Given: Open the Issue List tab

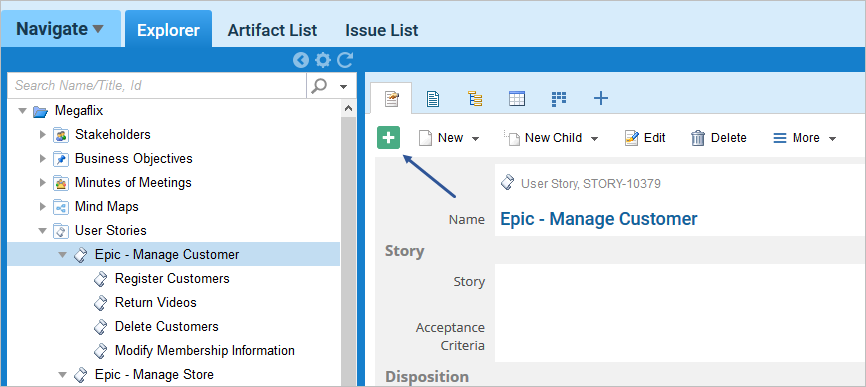Looking at the screenshot, I should point(382,30).
